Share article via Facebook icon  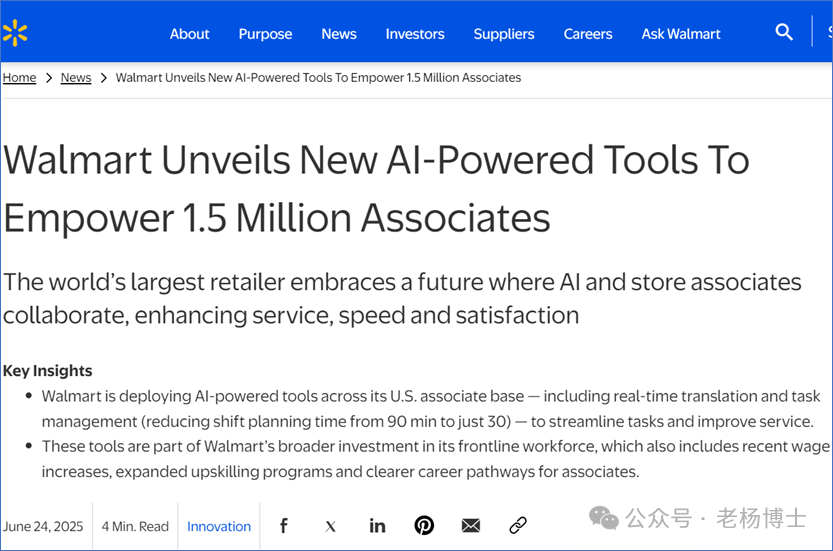(x=284, y=526)
